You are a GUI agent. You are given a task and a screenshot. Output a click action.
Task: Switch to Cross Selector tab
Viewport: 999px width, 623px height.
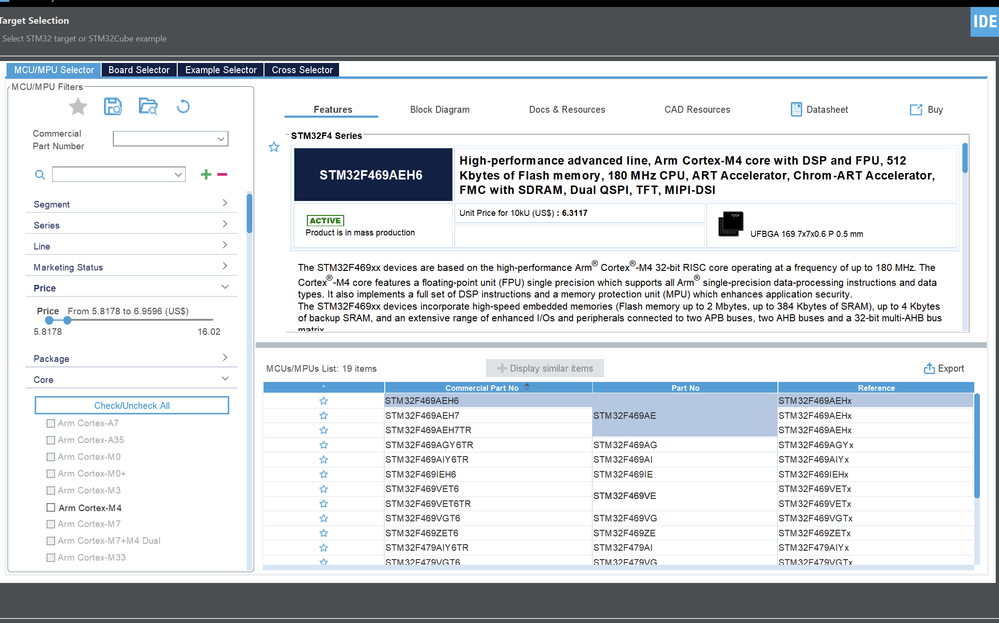(302, 69)
